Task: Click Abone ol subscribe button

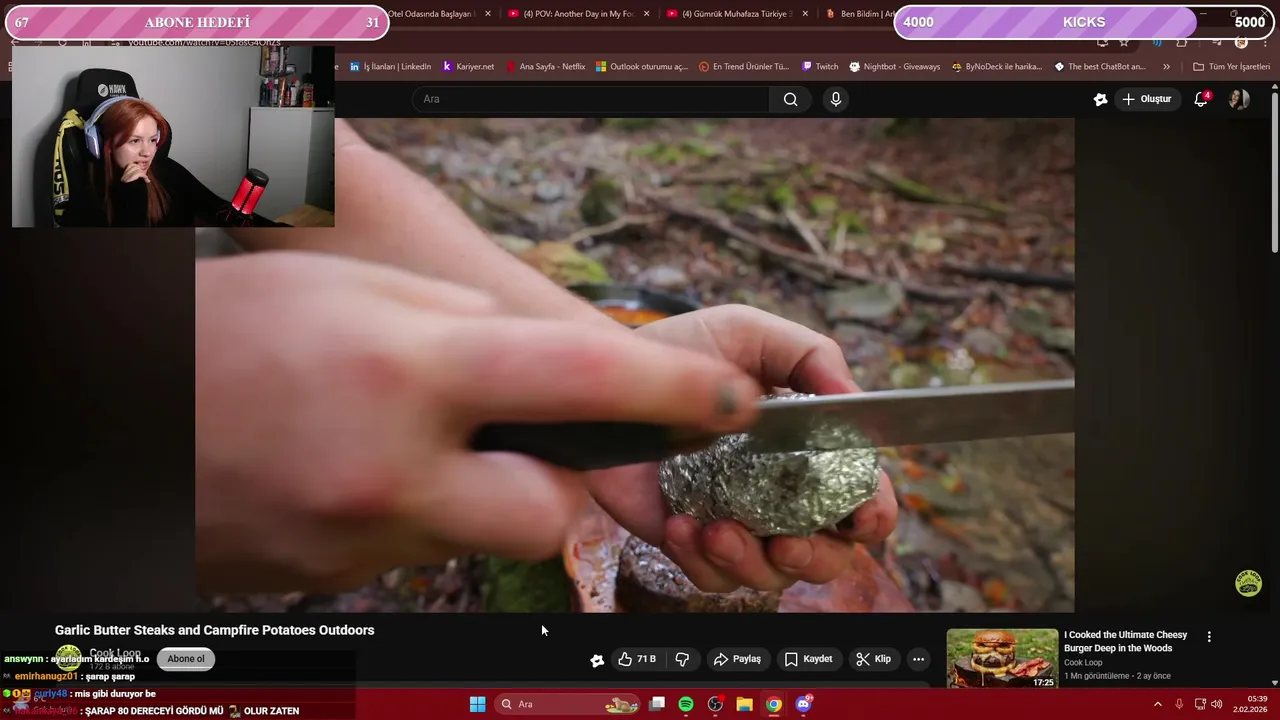Action: point(186,659)
